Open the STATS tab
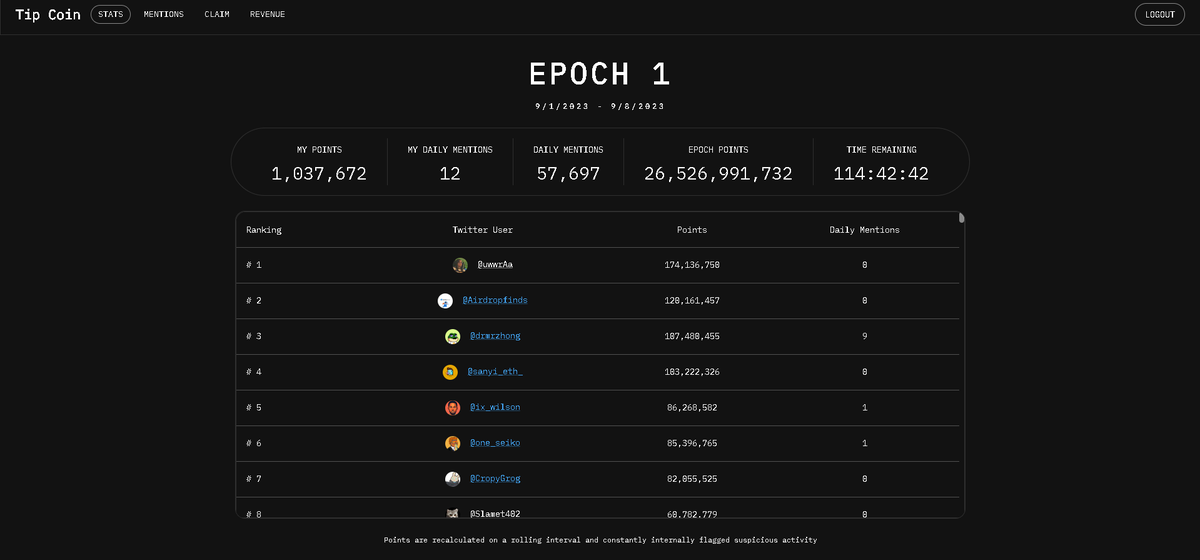Image resolution: width=1200 pixels, height=560 pixels. (x=110, y=15)
